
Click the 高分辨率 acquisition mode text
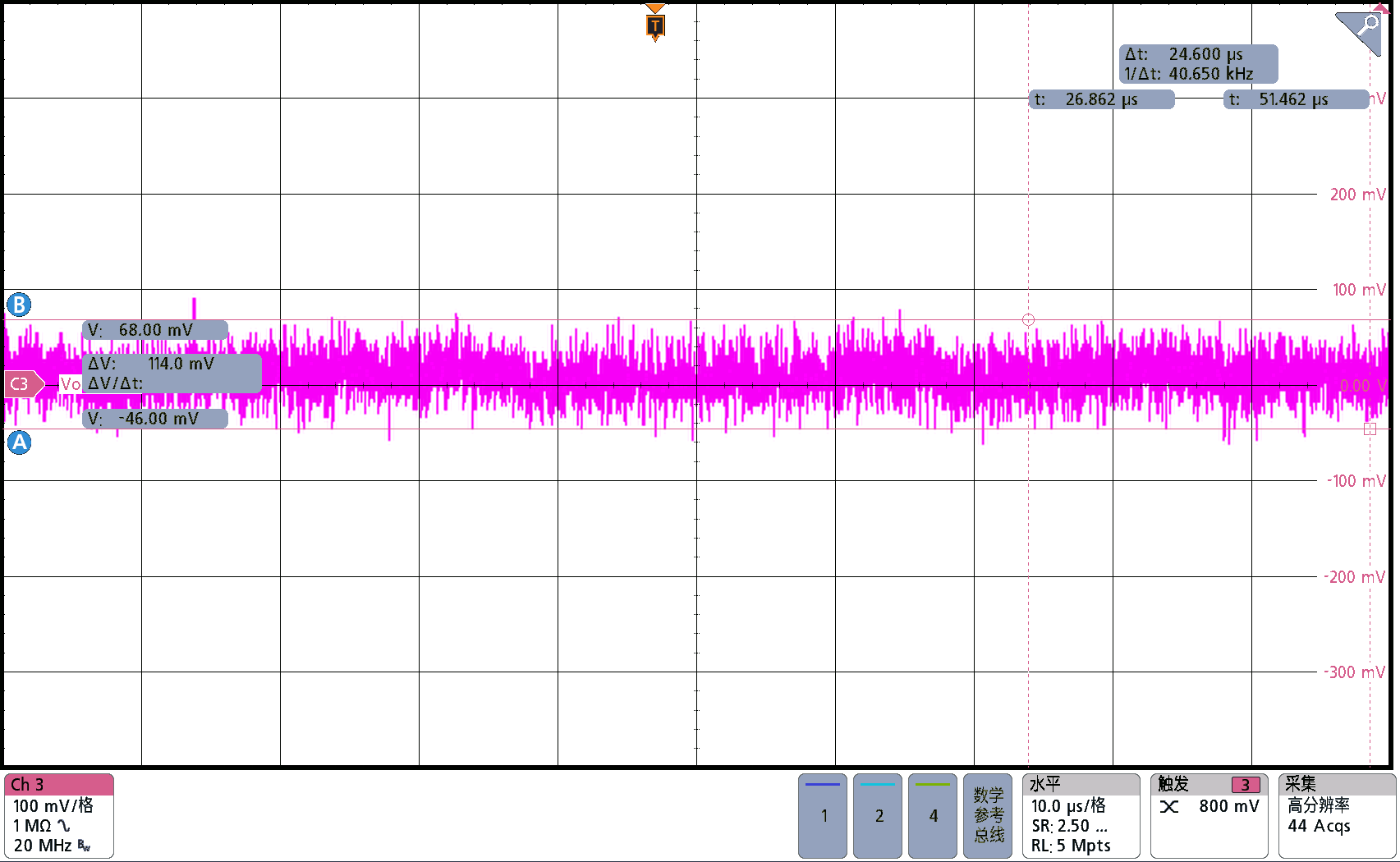coord(1318,805)
